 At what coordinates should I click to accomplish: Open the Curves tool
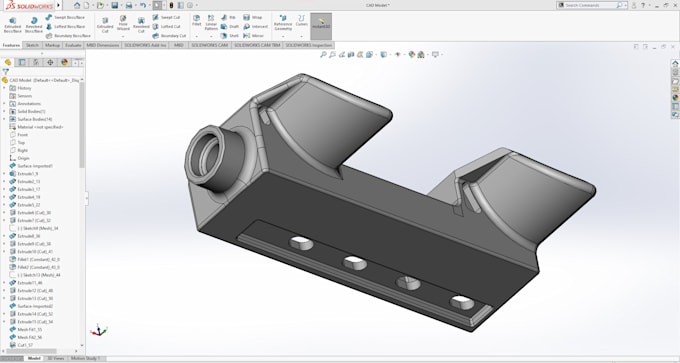pos(302,20)
